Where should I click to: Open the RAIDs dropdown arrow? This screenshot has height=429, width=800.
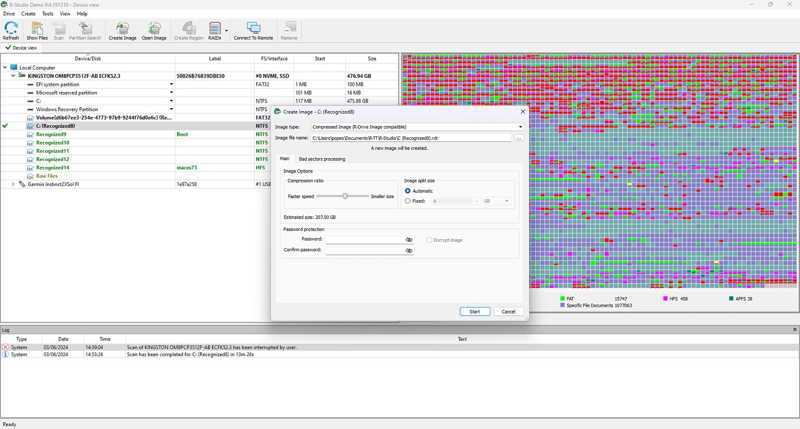click(x=227, y=31)
